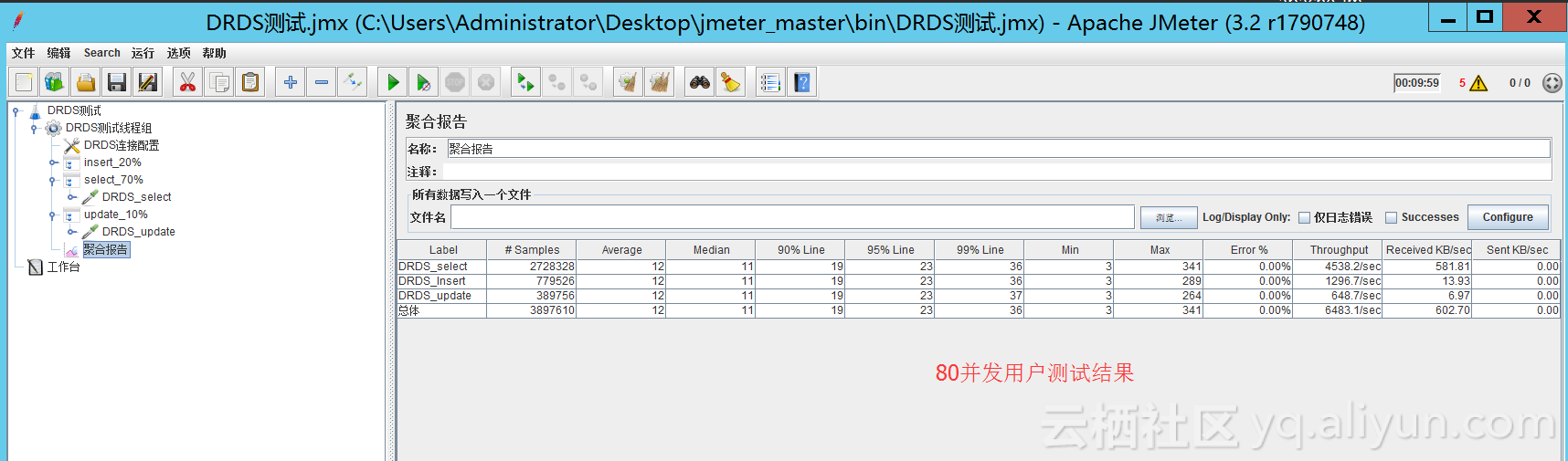Click the thread status circle icon
Image resolution: width=1568 pixels, height=461 pixels.
[1552, 83]
